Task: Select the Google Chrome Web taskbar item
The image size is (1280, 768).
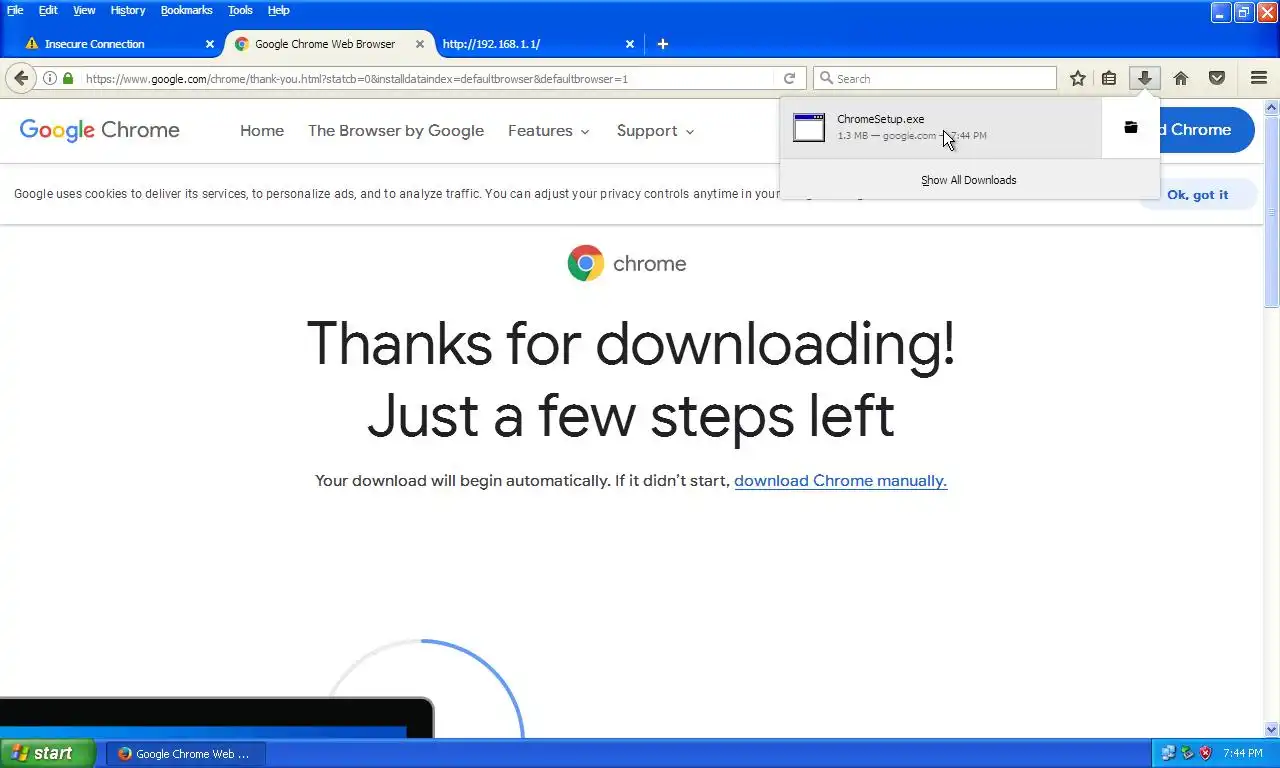Action: (185, 754)
